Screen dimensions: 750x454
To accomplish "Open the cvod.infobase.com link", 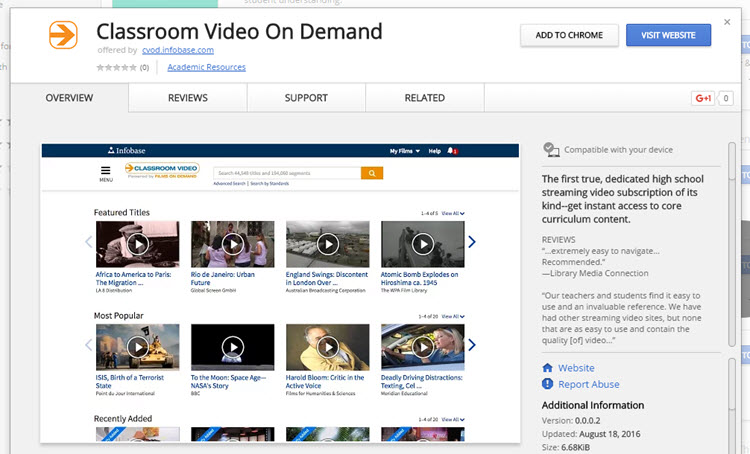I will (178, 50).
